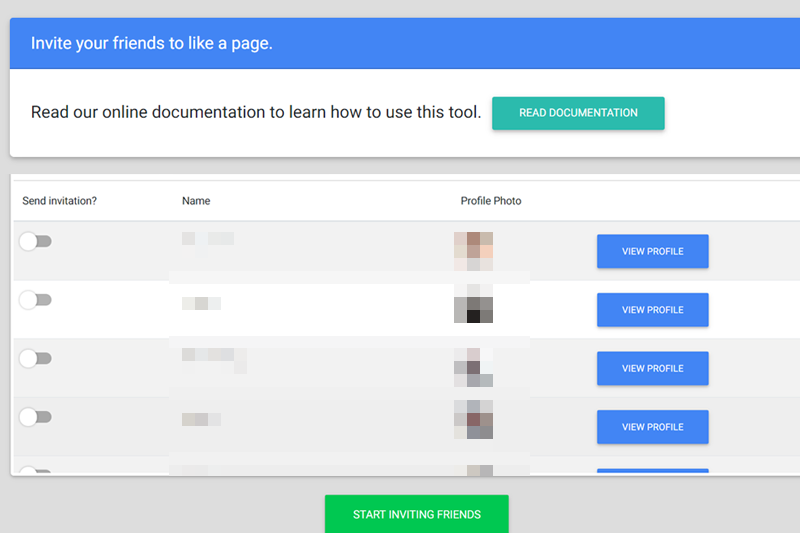View the fourth friend's profile
The image size is (800, 533).
[652, 427]
